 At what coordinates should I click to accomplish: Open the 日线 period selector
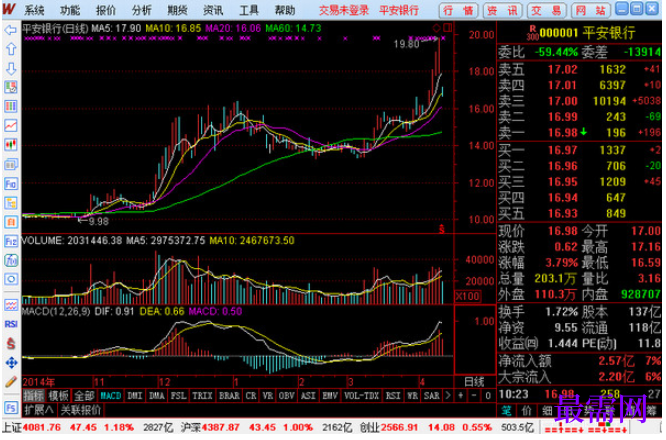(x=474, y=381)
